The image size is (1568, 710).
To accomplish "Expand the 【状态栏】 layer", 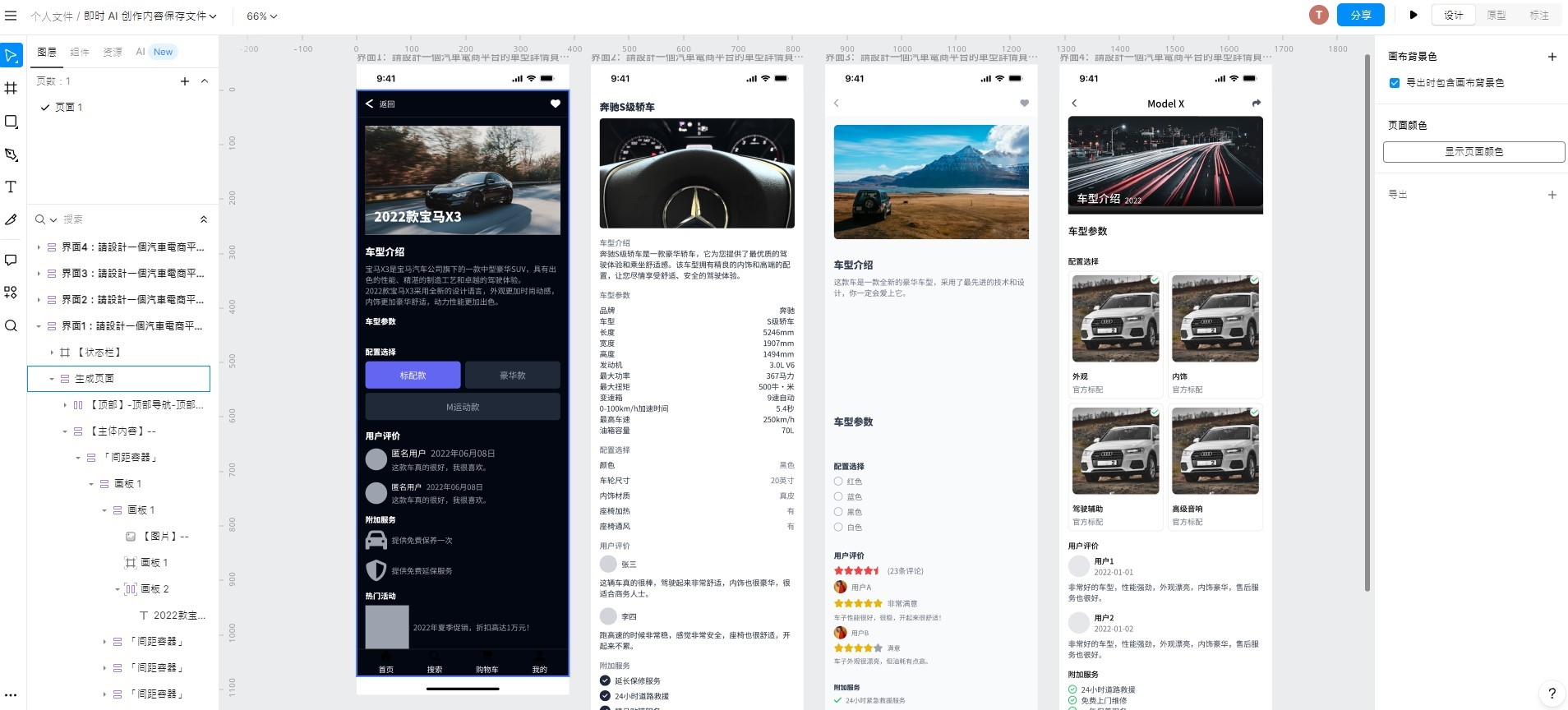I will 52,352.
